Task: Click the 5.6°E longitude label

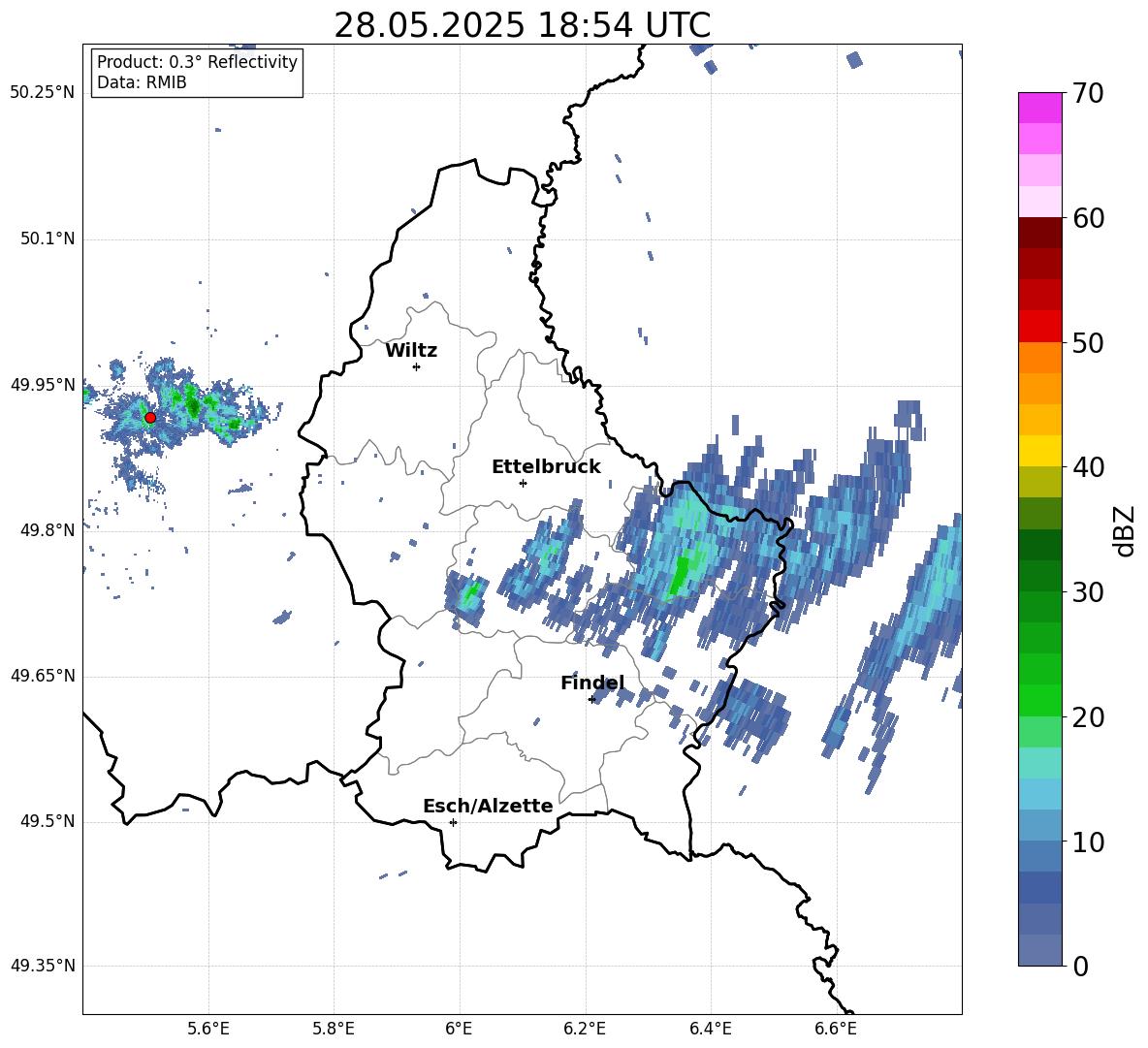Action: pos(208,1029)
